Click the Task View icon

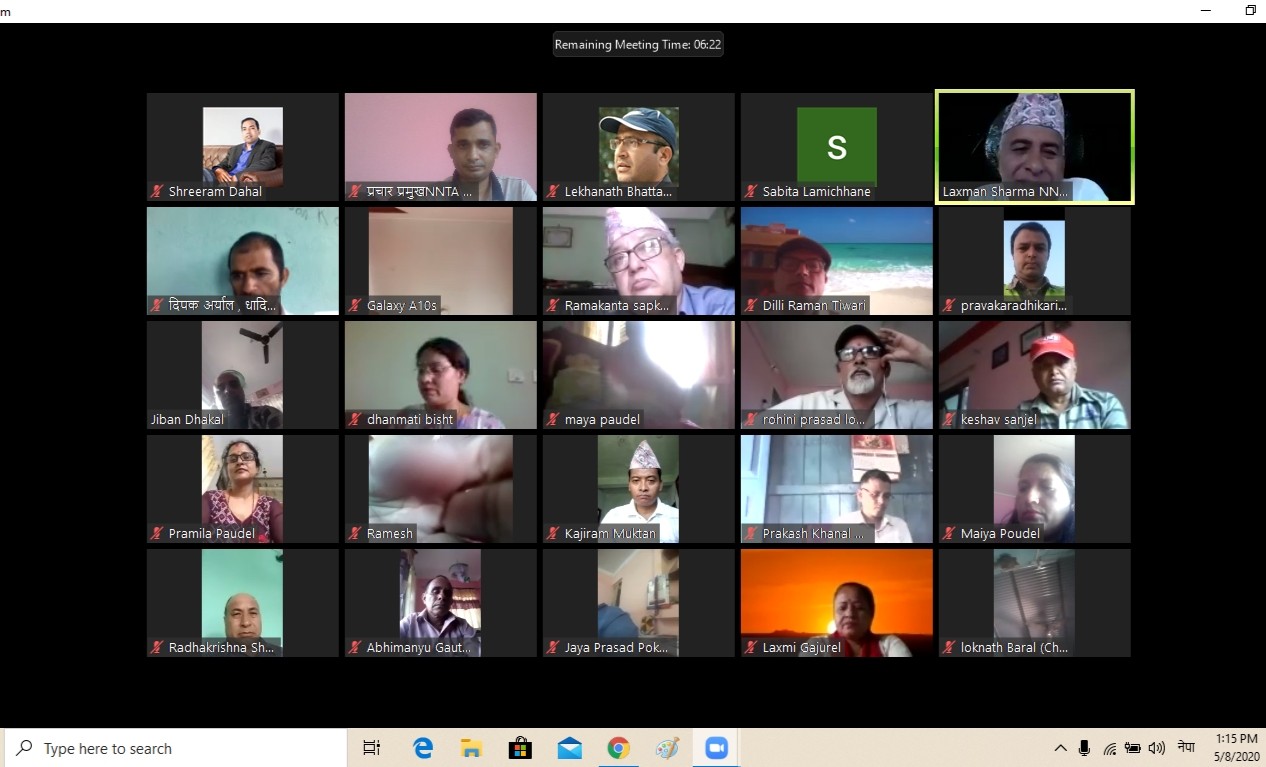(x=372, y=748)
